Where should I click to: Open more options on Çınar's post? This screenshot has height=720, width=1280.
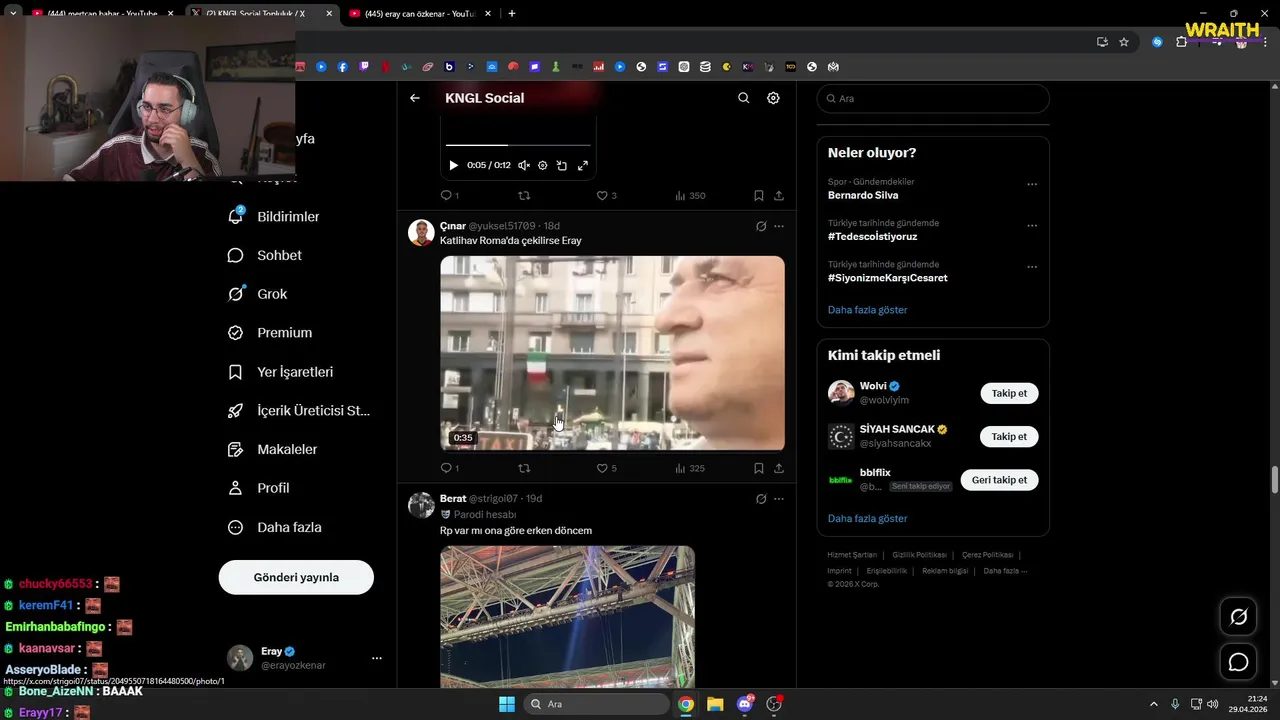tap(779, 227)
